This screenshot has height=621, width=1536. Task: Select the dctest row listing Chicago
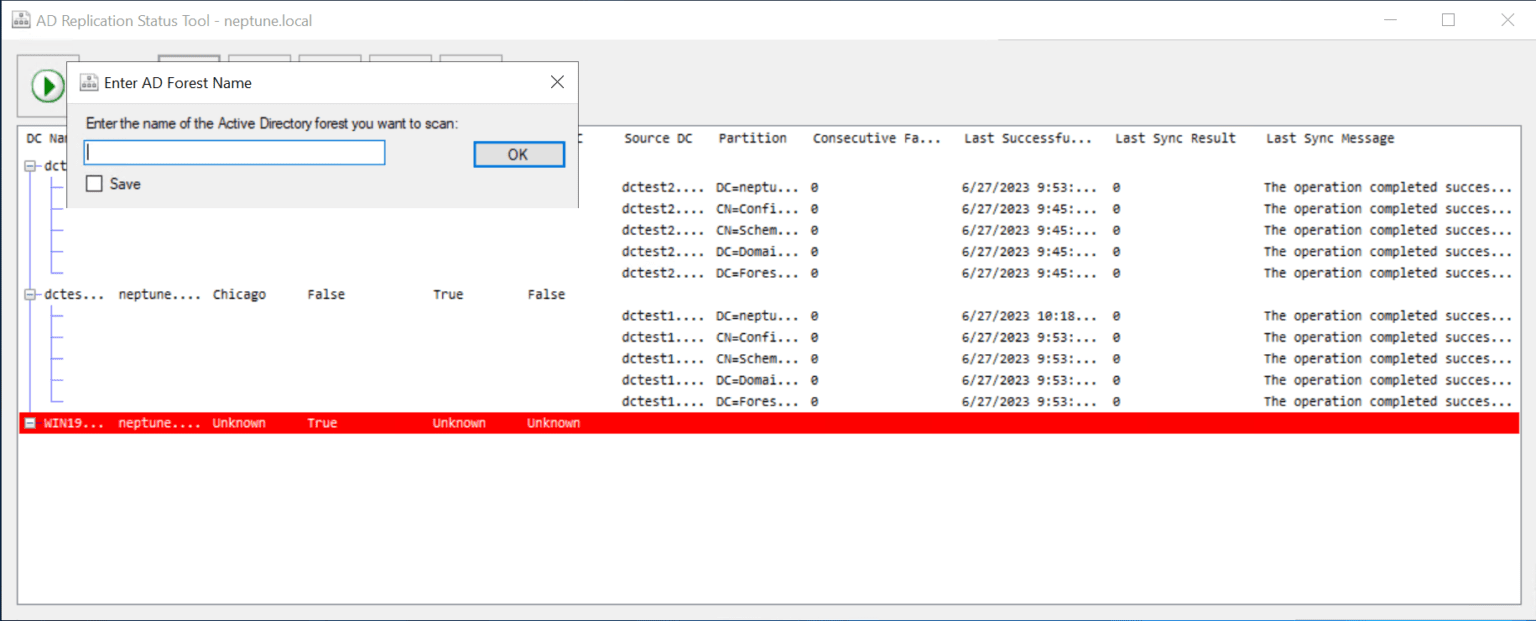(240, 293)
